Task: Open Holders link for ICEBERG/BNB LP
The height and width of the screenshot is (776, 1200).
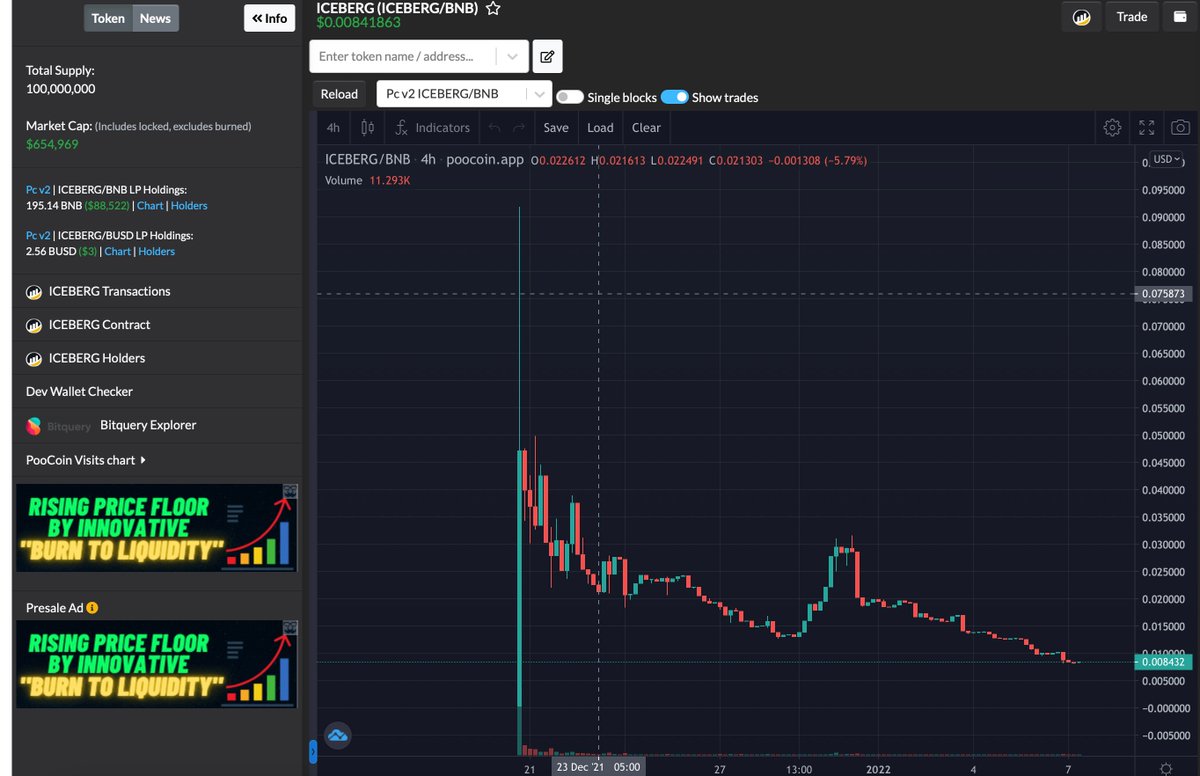Action: [189, 206]
